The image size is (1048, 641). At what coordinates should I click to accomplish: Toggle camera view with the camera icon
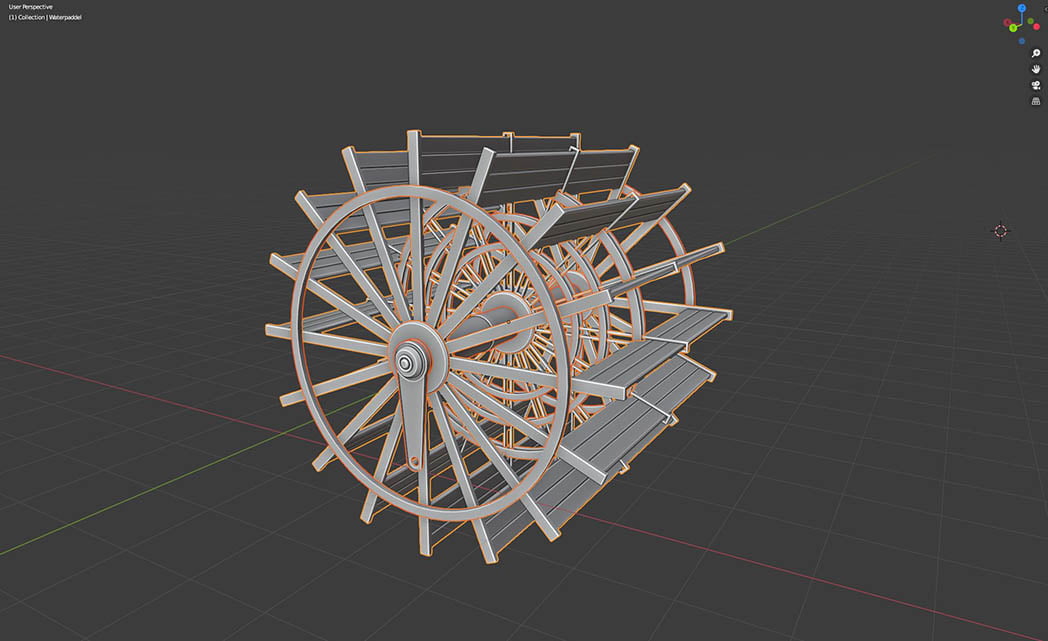point(1037,85)
